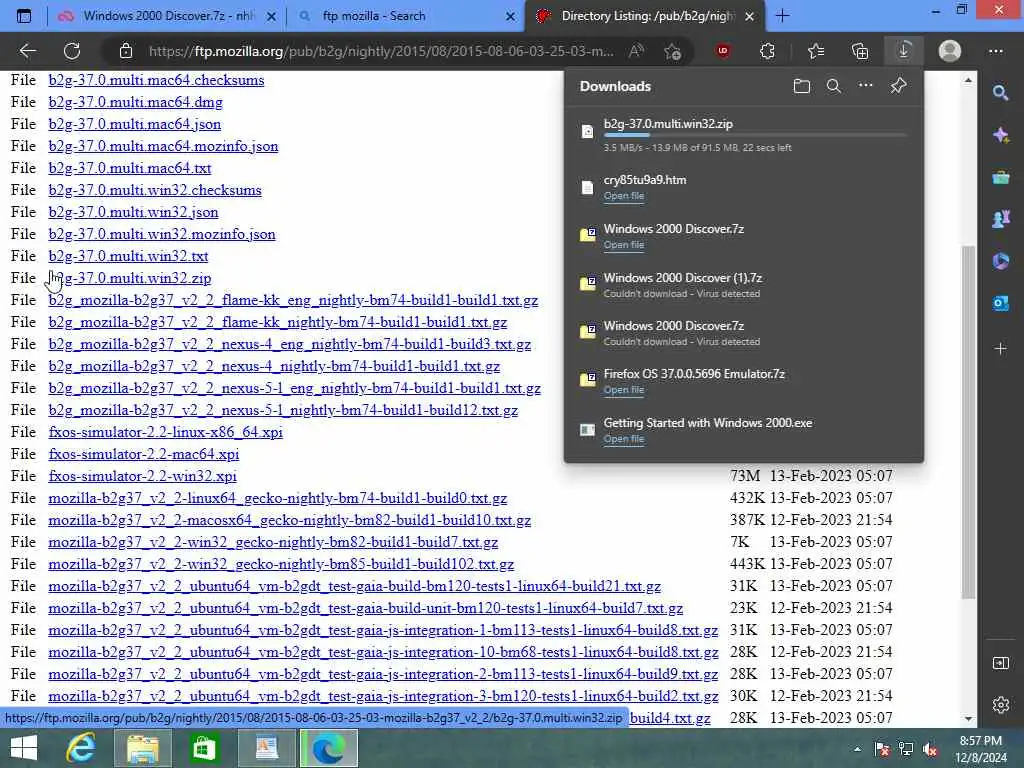The height and width of the screenshot is (768, 1024).
Task: Open more options in Downloads panel
Action: [x=865, y=86]
